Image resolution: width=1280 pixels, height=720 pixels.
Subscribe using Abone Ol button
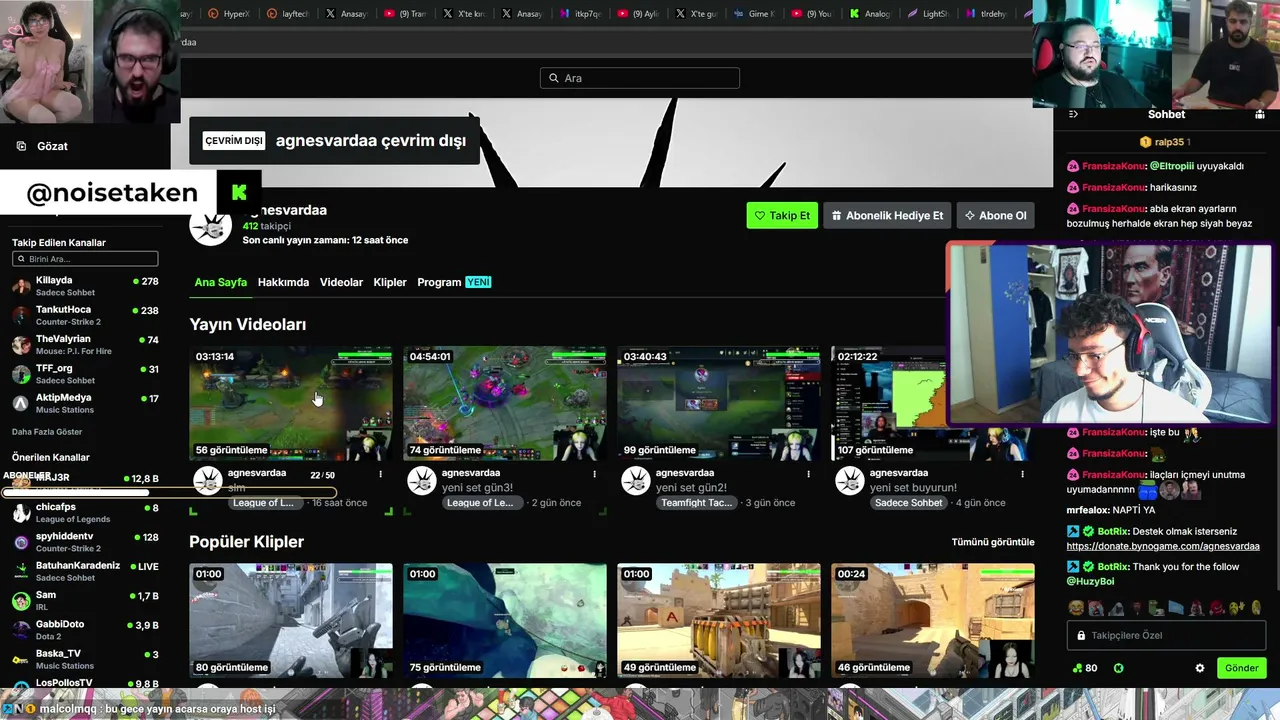click(995, 215)
